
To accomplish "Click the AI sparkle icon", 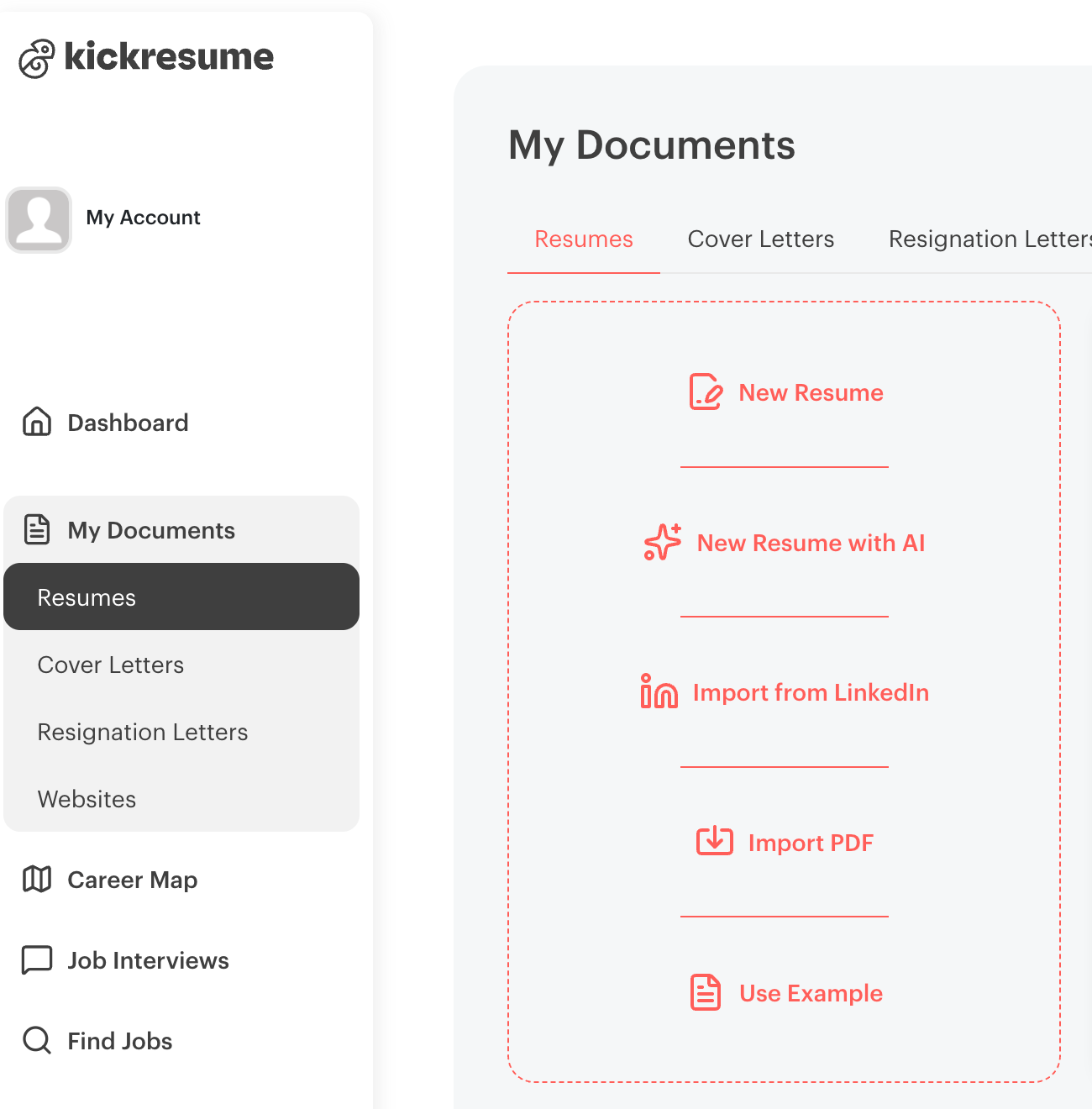I will click(663, 543).
